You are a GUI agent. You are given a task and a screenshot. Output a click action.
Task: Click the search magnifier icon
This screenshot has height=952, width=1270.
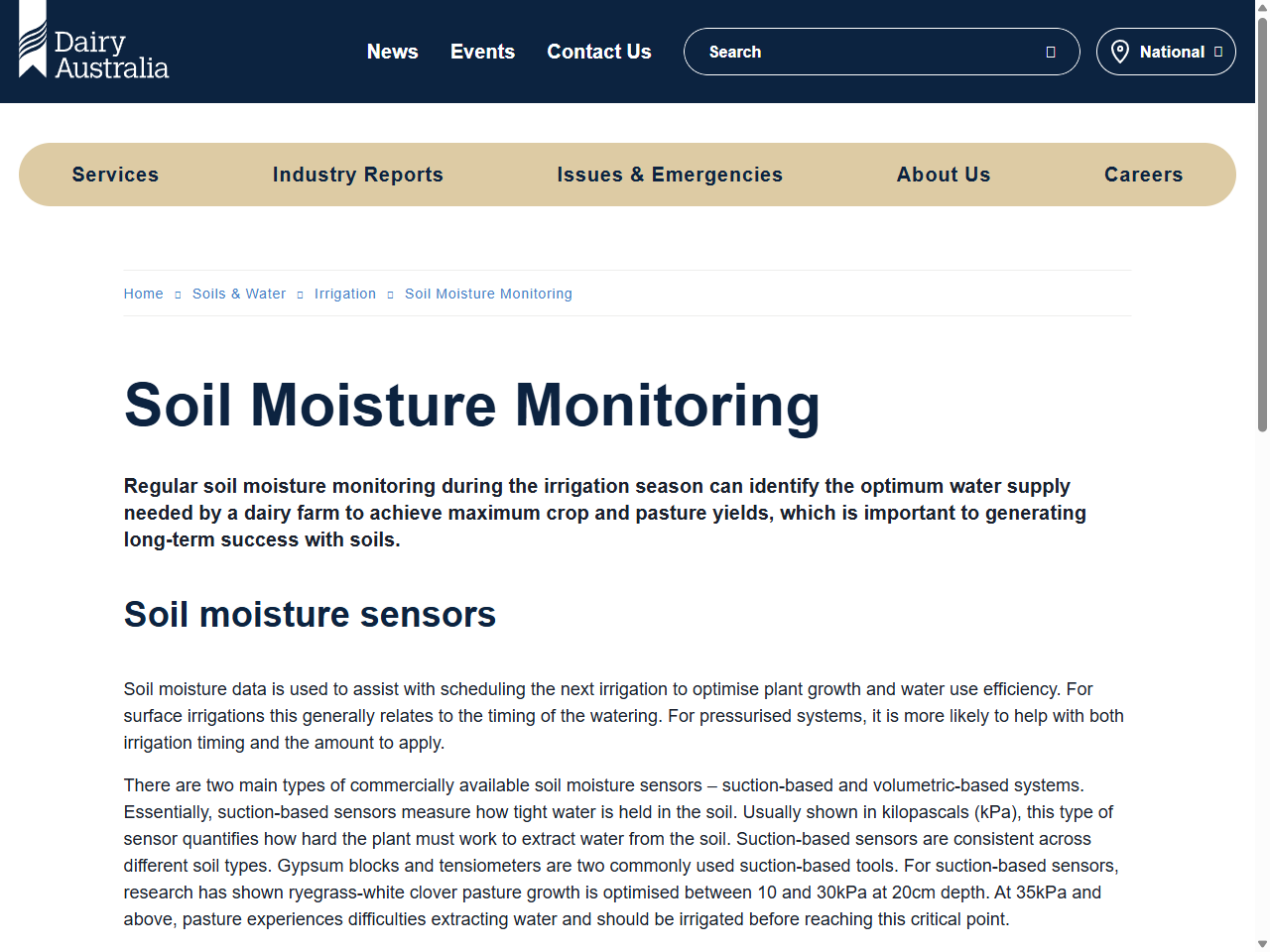click(1050, 52)
